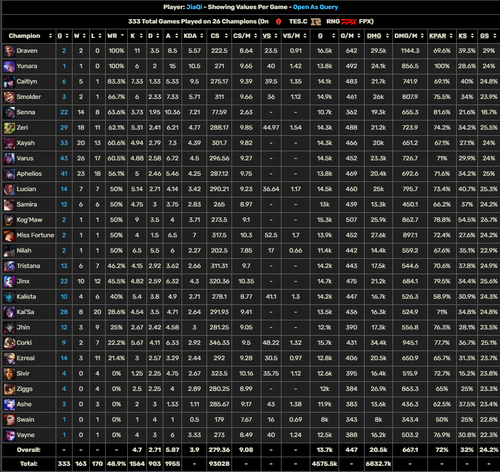Sort by the GS column header
Image resolution: width=500 pixels, height=472 pixels.
(x=488, y=36)
